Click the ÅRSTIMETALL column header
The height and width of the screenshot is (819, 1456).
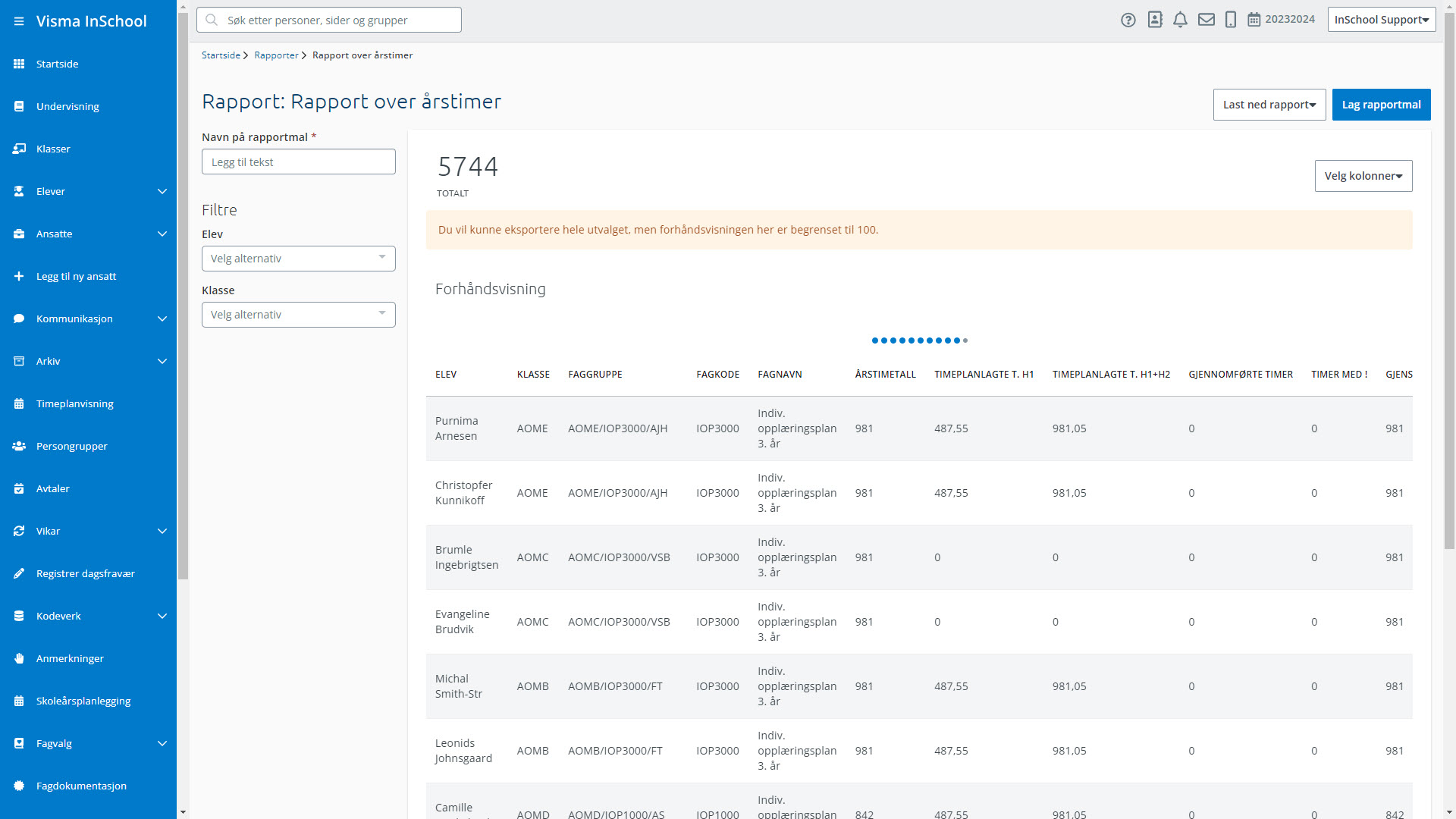885,375
